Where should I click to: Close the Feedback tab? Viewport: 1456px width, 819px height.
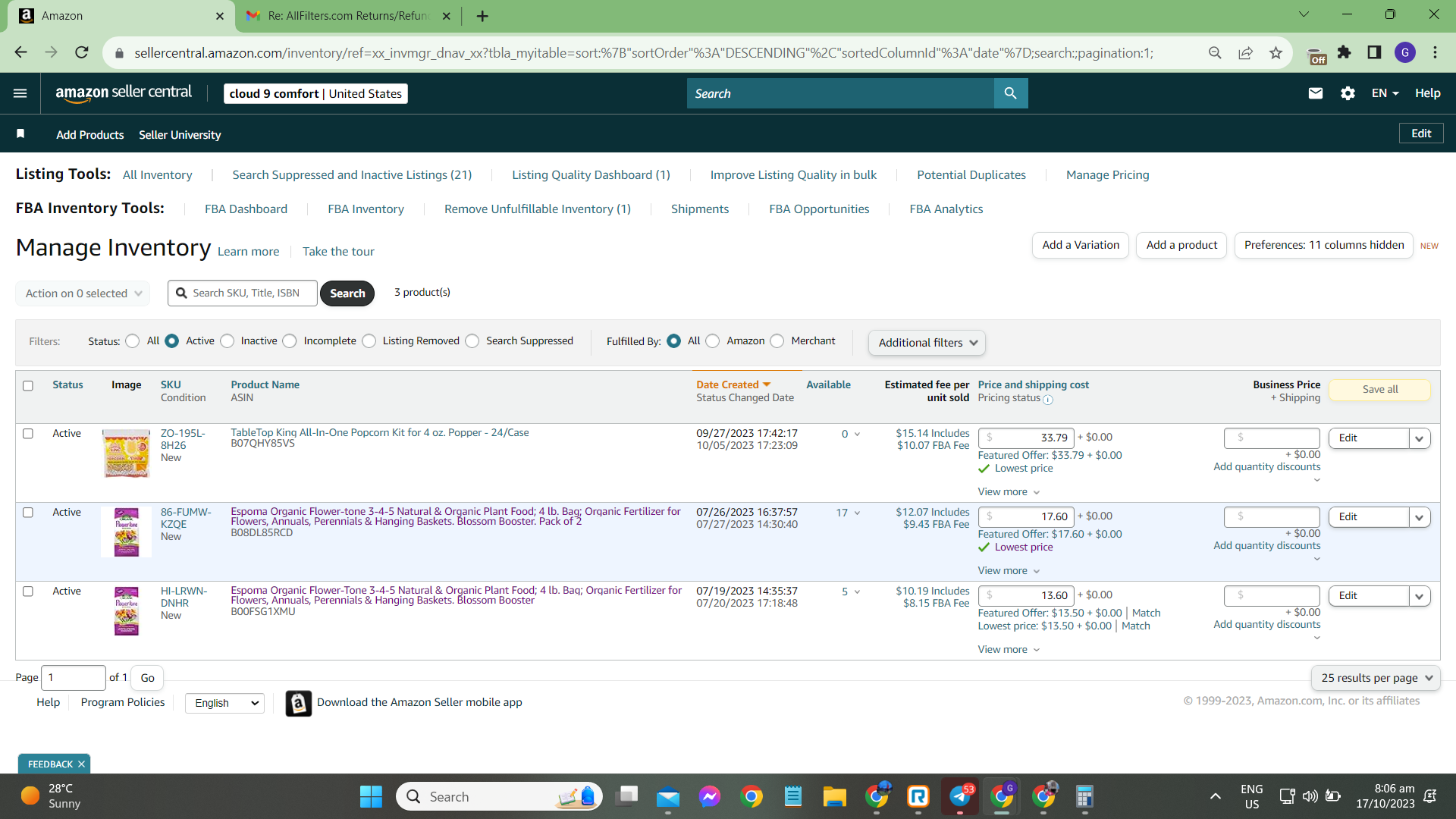coord(81,764)
